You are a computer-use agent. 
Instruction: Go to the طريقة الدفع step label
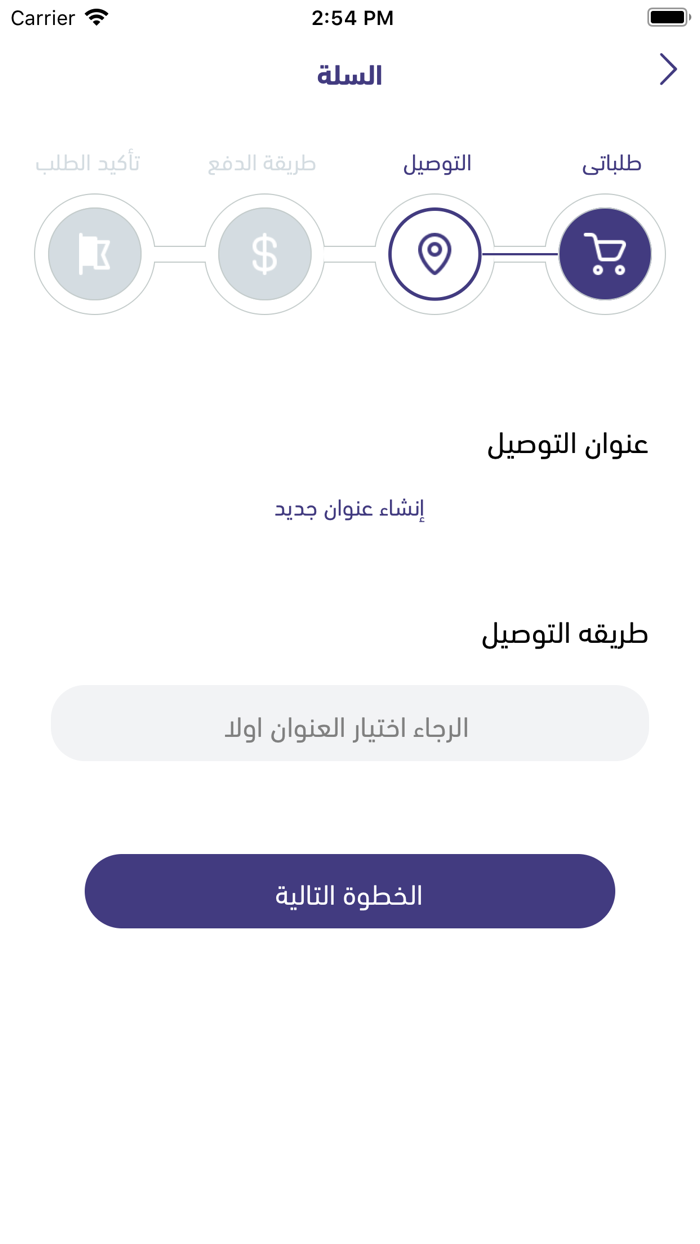click(262, 164)
